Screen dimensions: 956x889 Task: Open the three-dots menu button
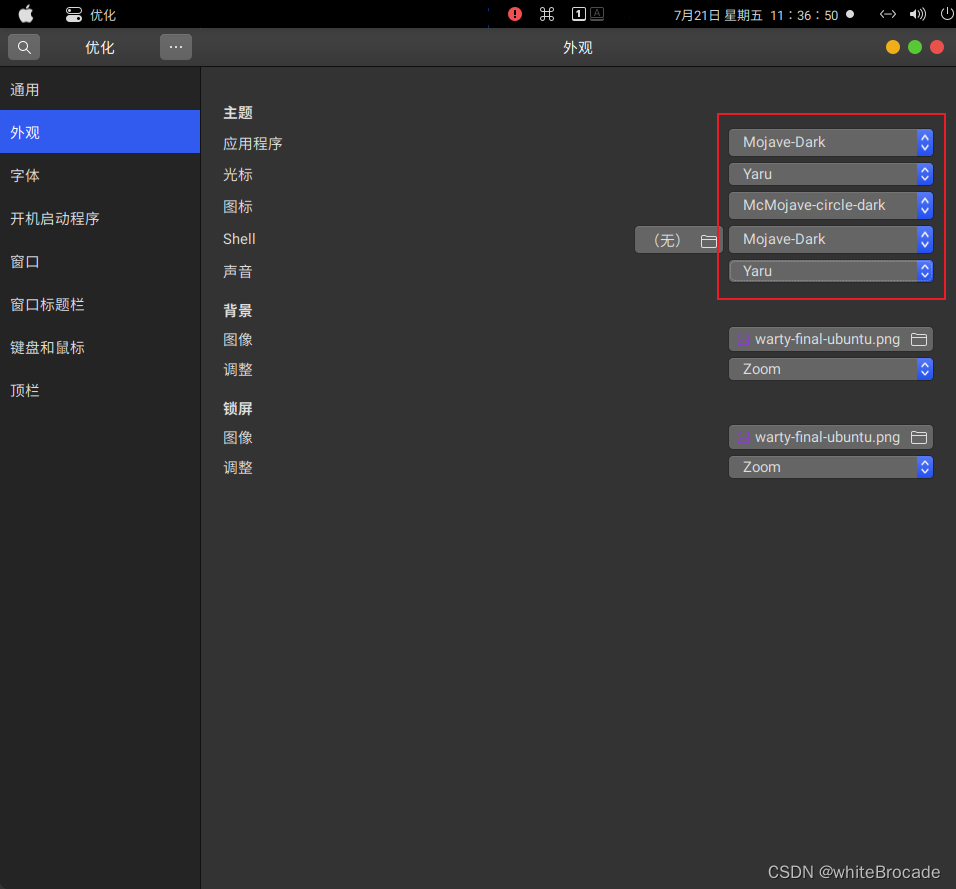pyautogui.click(x=176, y=47)
